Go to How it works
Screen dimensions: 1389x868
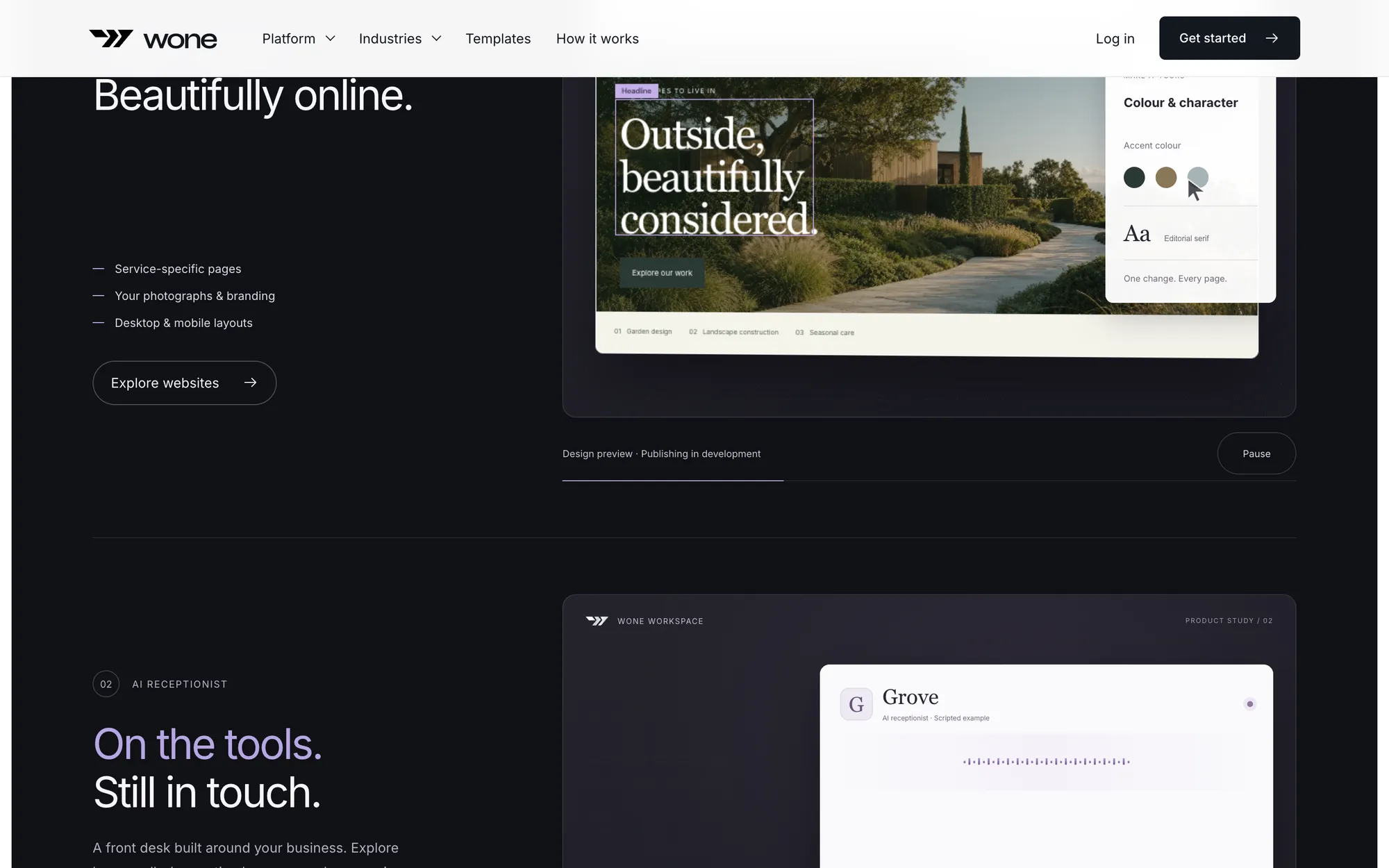pos(597,39)
